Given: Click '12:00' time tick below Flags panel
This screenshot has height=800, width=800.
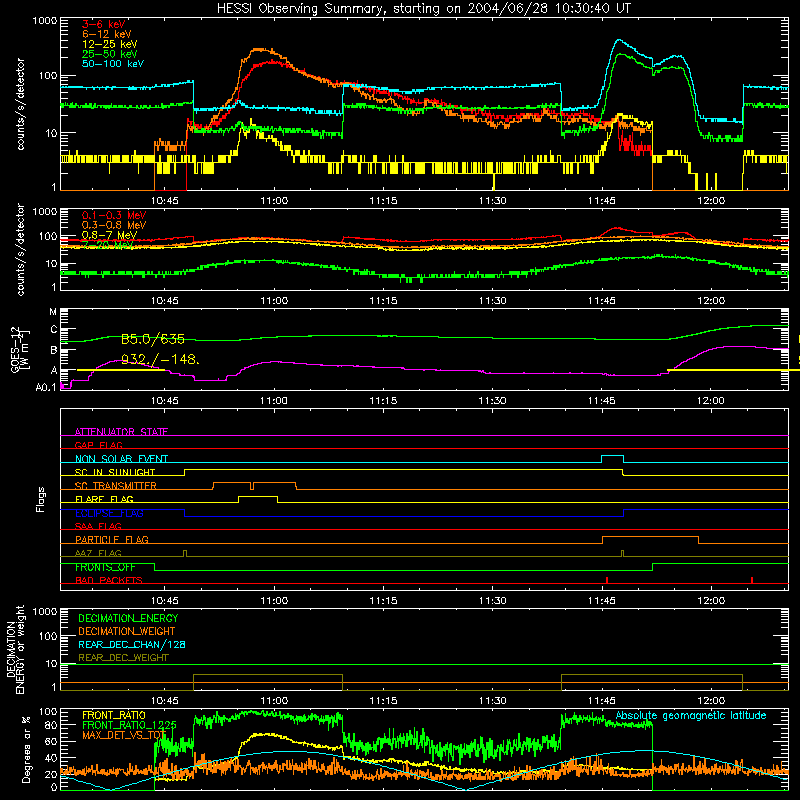Looking at the screenshot, I should 711,601.
